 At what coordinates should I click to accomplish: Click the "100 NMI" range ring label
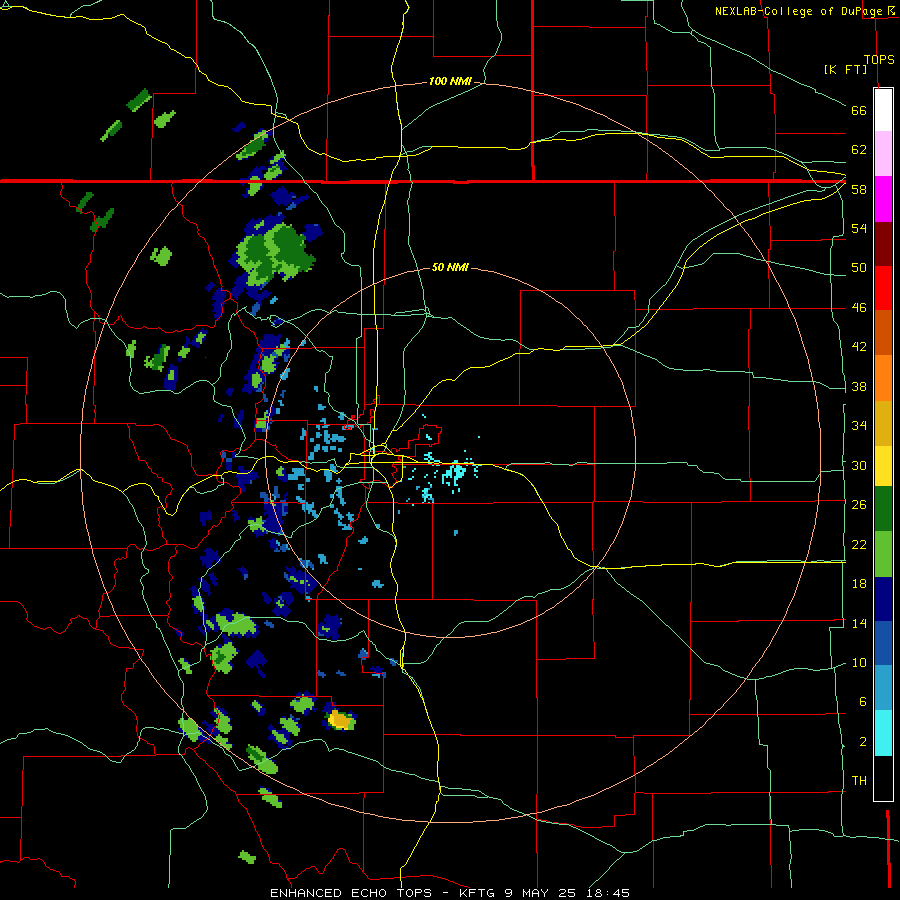point(450,82)
